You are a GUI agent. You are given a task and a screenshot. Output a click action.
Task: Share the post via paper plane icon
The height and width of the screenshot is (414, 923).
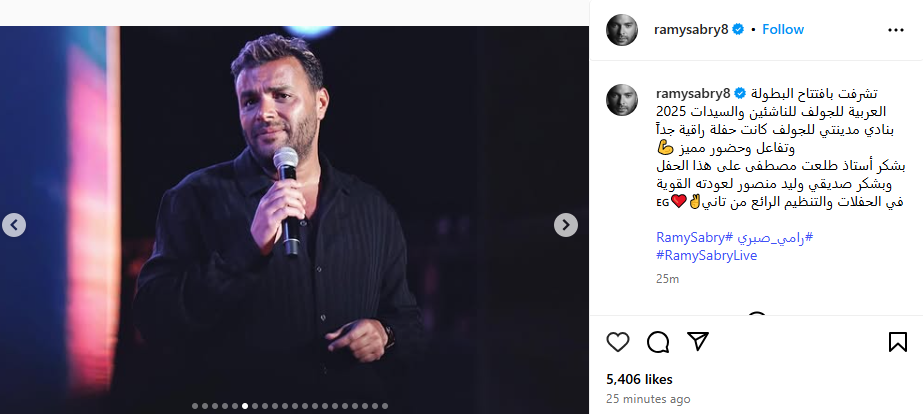(698, 341)
